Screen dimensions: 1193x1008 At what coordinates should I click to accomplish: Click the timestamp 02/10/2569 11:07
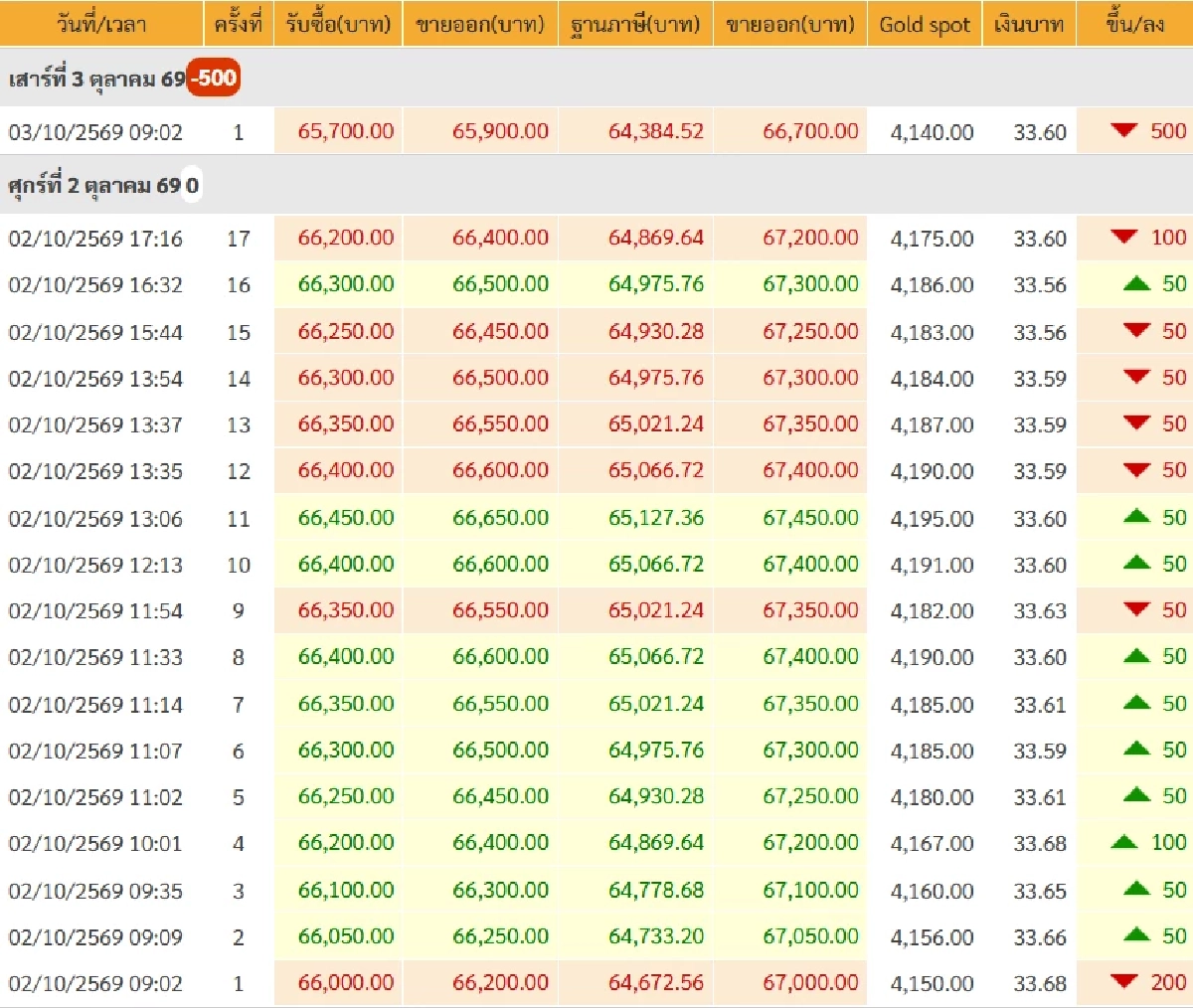pos(95,751)
